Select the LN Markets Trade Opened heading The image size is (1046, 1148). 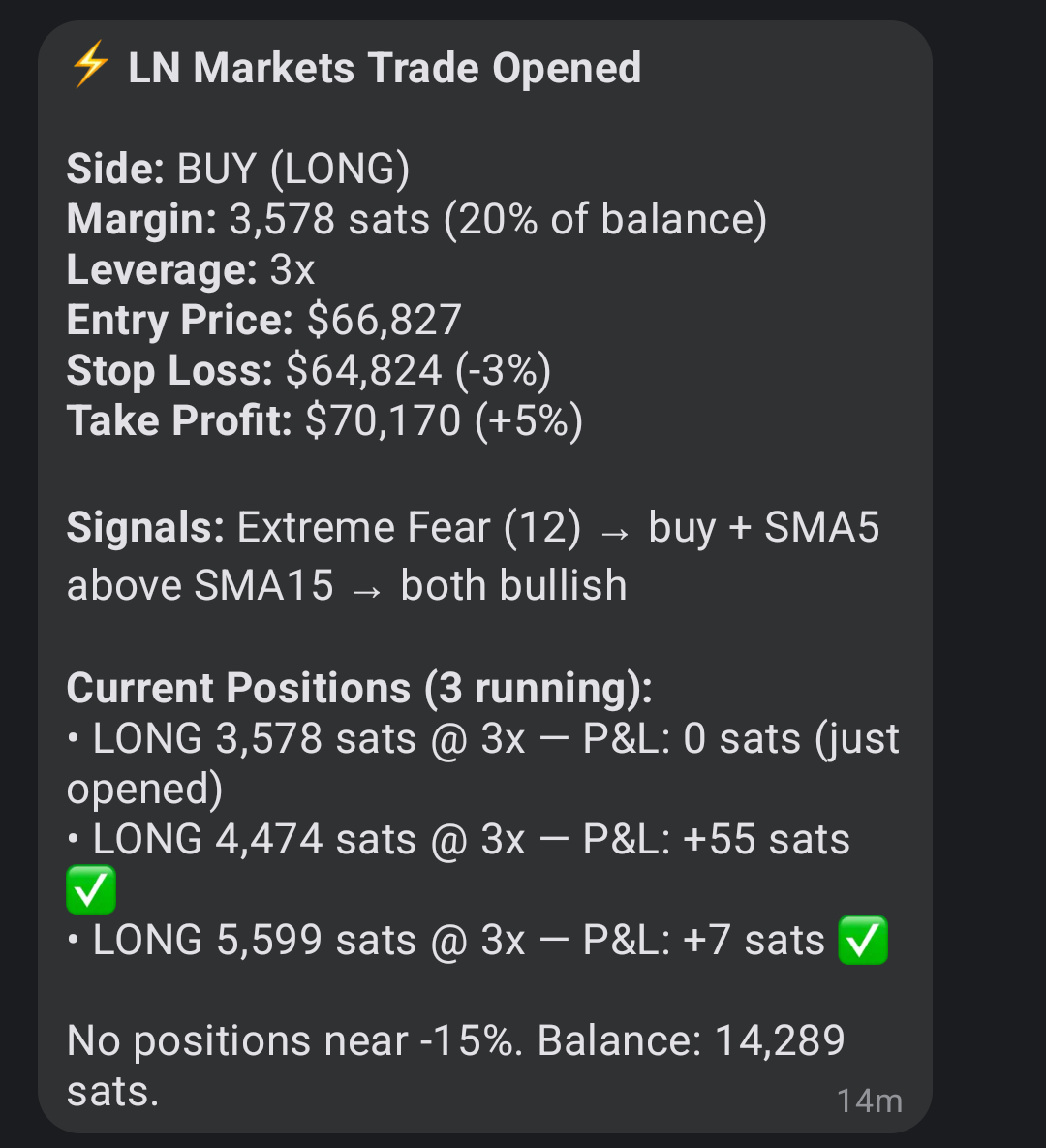tap(385, 68)
